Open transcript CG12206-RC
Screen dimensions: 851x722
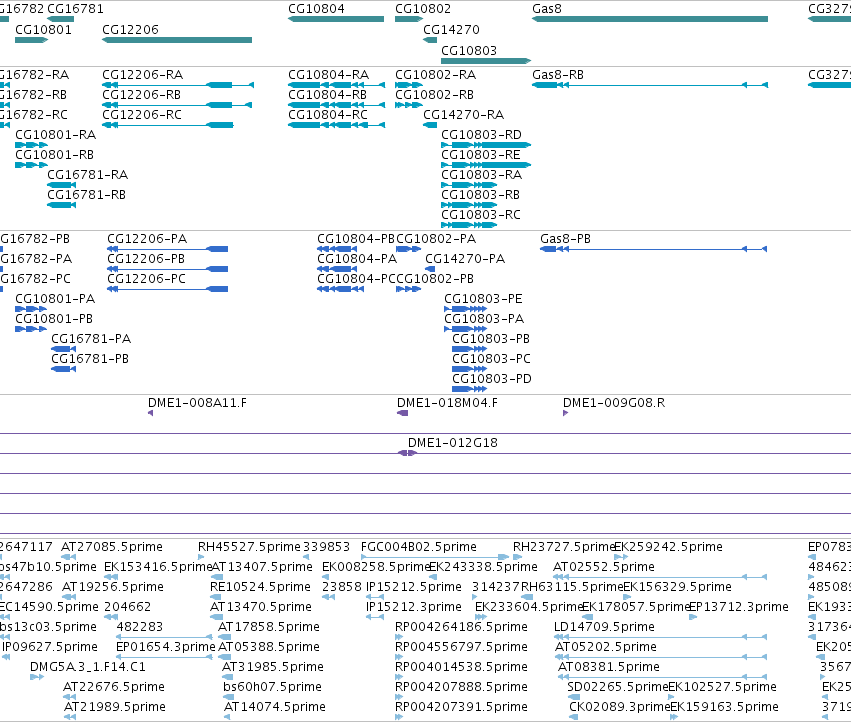(x=168, y=125)
